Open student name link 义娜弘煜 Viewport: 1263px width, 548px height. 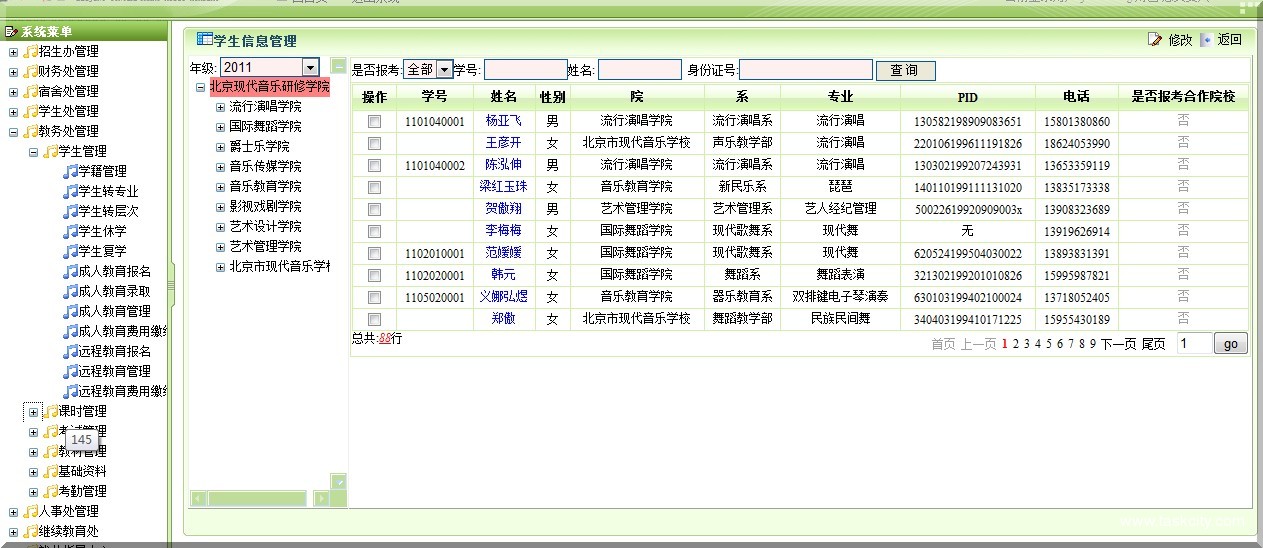point(503,297)
